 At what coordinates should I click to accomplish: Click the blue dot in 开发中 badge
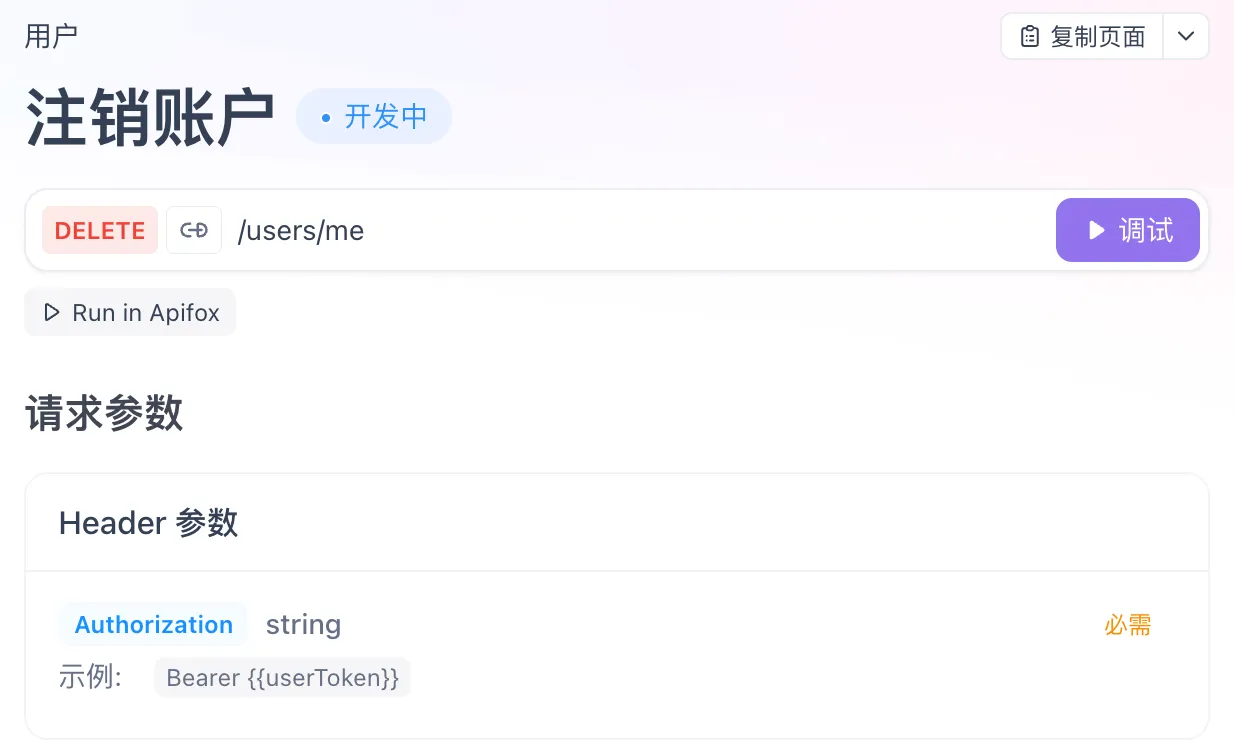[x=325, y=118]
